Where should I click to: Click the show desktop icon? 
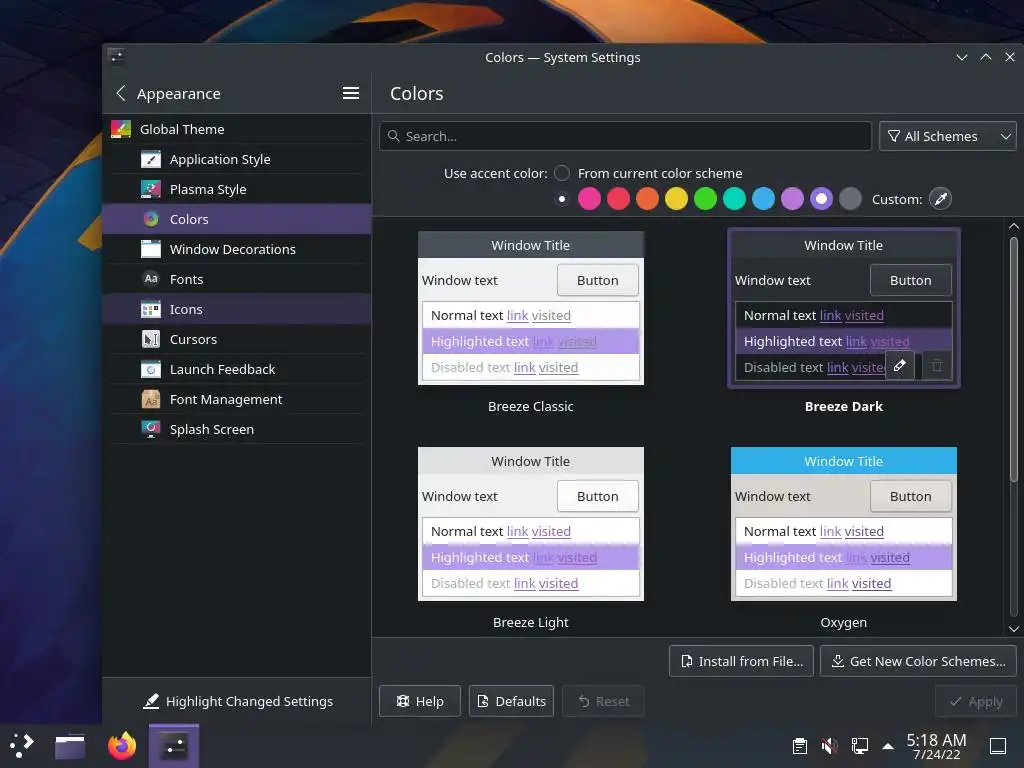pos(998,746)
